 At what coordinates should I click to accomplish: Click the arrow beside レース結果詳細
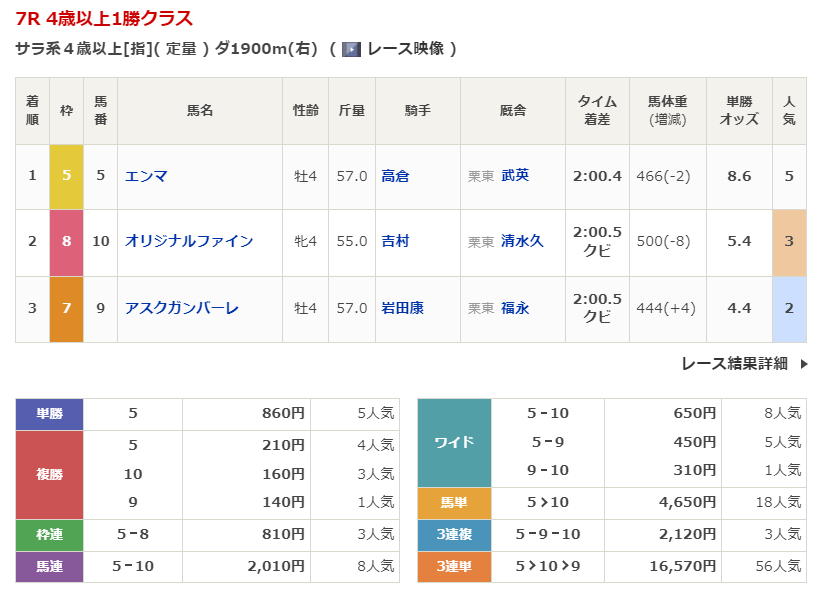tap(803, 364)
